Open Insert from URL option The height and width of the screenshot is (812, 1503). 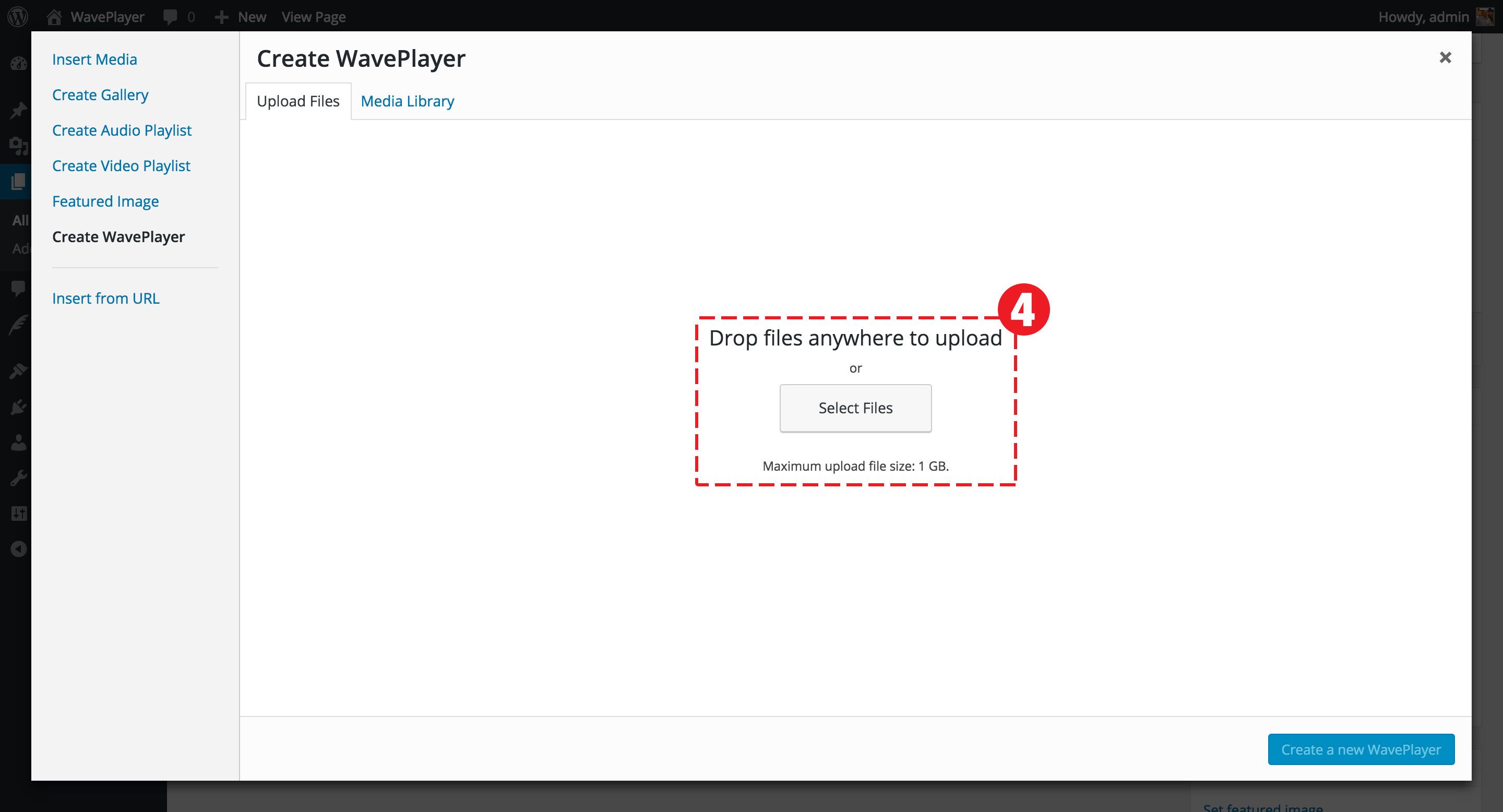pos(105,298)
